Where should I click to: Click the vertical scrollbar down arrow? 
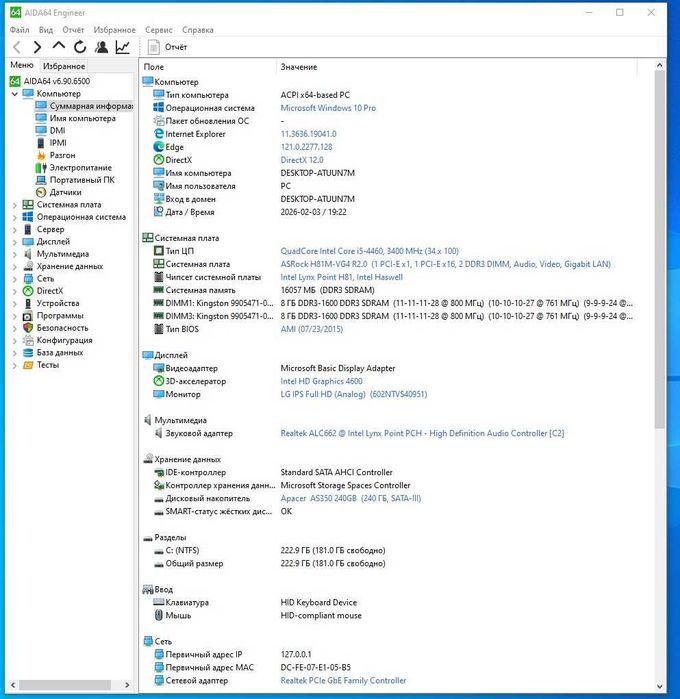(659, 687)
